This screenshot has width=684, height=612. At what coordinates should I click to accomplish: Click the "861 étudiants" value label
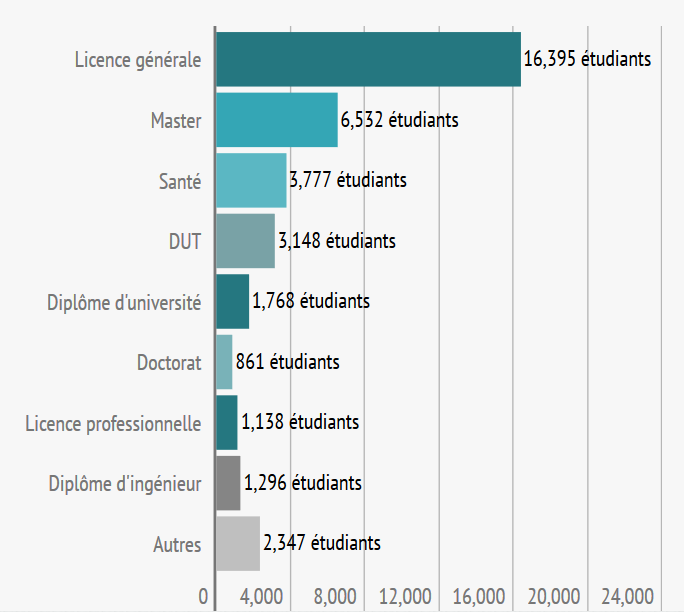tap(287, 362)
